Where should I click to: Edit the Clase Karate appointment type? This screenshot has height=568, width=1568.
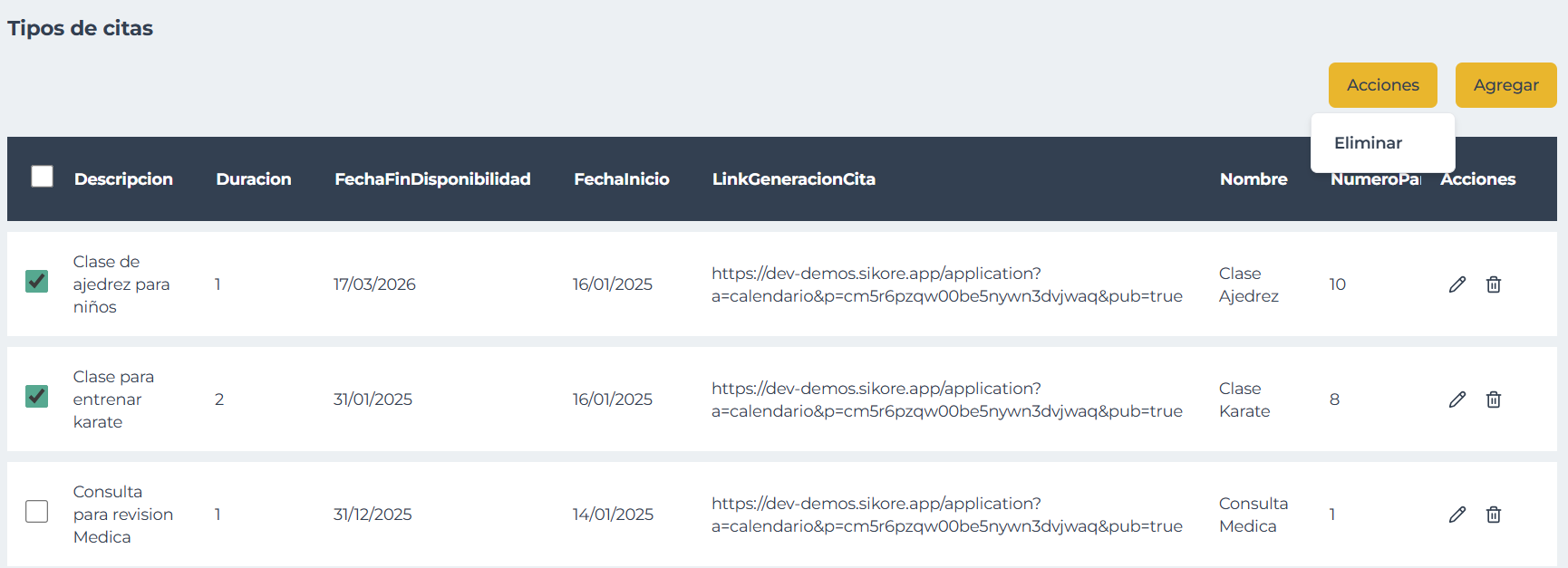click(1457, 400)
